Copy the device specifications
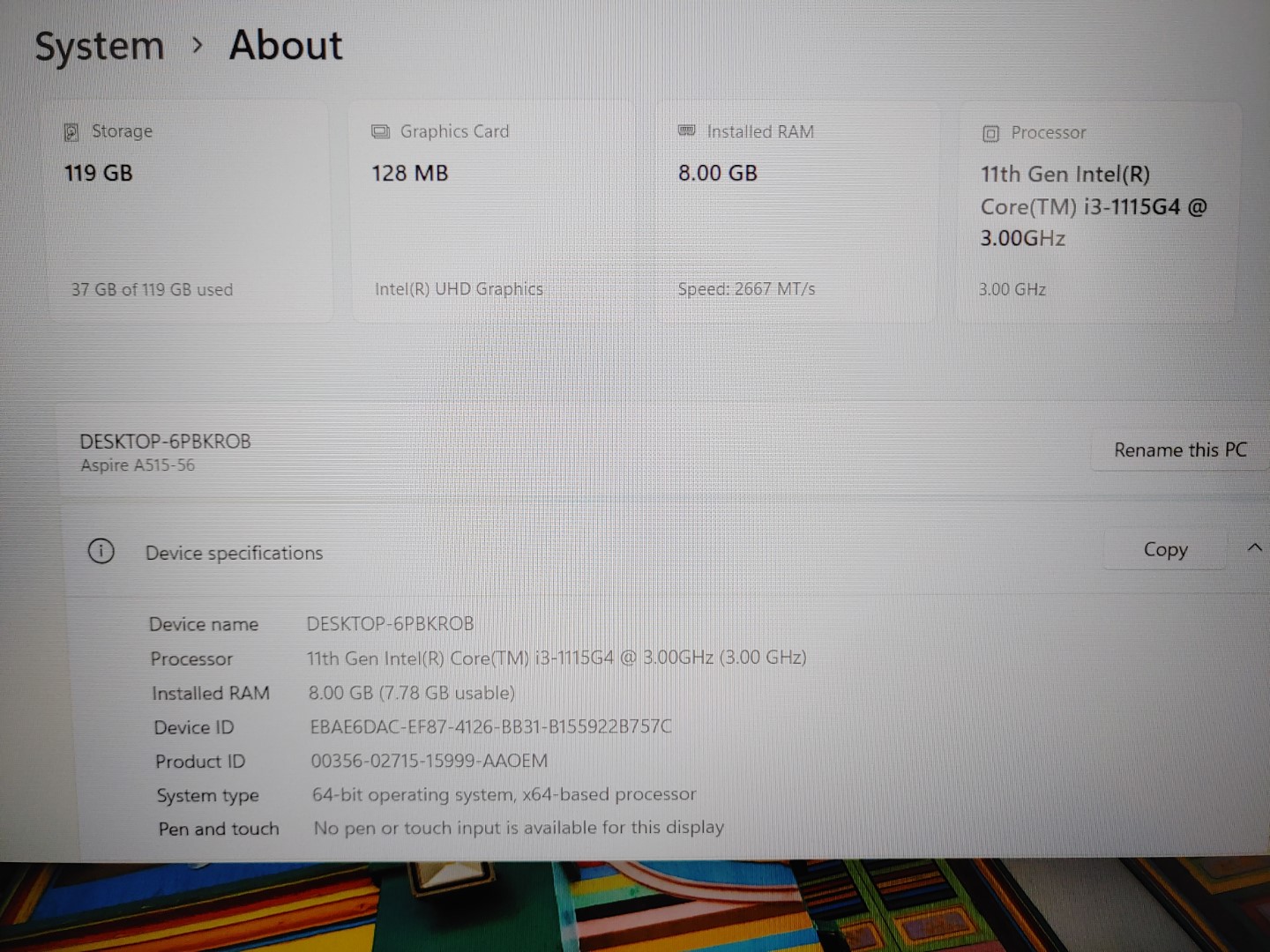This screenshot has width=1270, height=952. 1165,549
